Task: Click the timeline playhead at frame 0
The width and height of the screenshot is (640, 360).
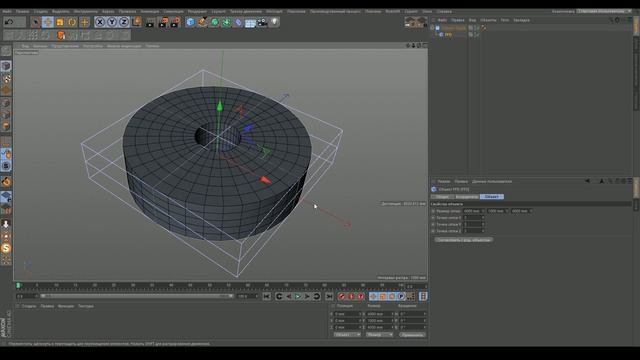Action: (x=18, y=286)
